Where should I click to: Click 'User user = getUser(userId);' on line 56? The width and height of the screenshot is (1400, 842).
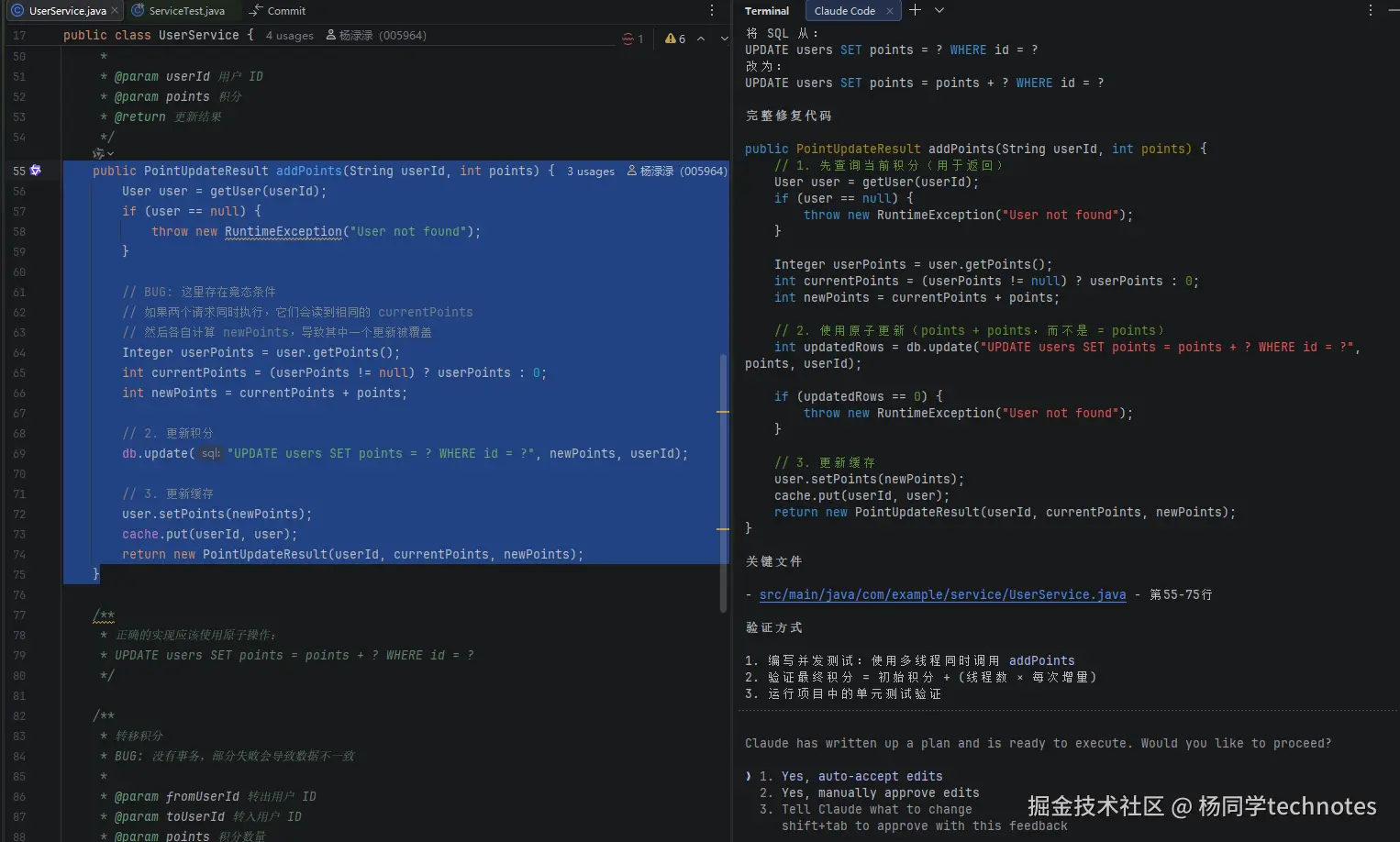(x=224, y=191)
